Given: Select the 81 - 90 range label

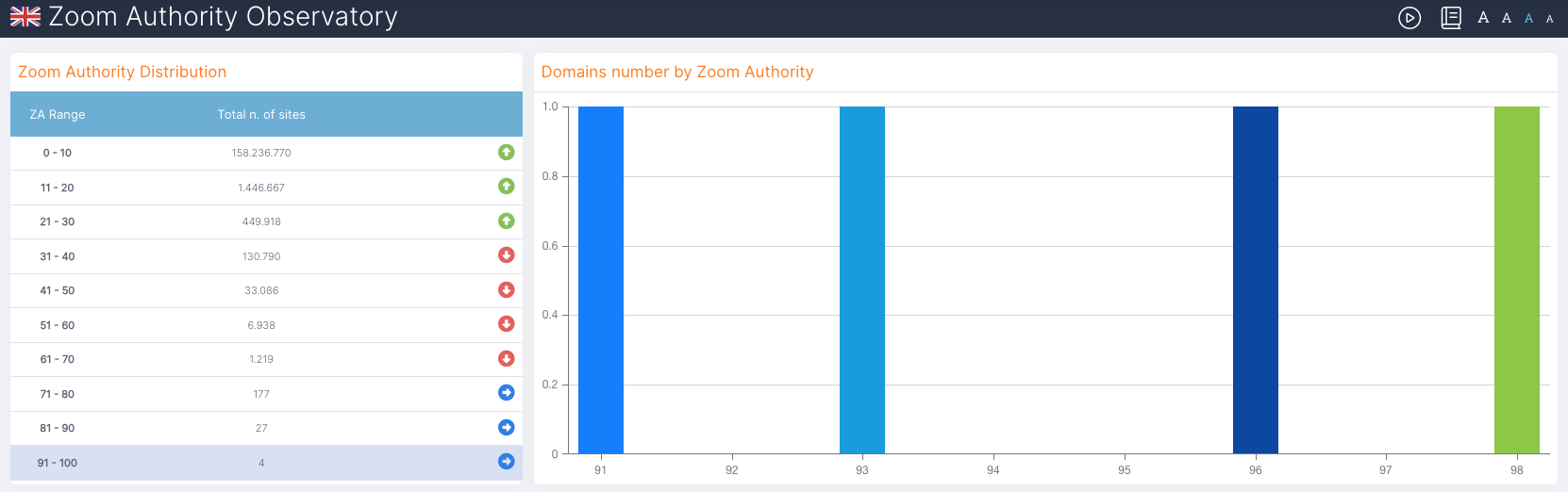Looking at the screenshot, I should pos(58,428).
